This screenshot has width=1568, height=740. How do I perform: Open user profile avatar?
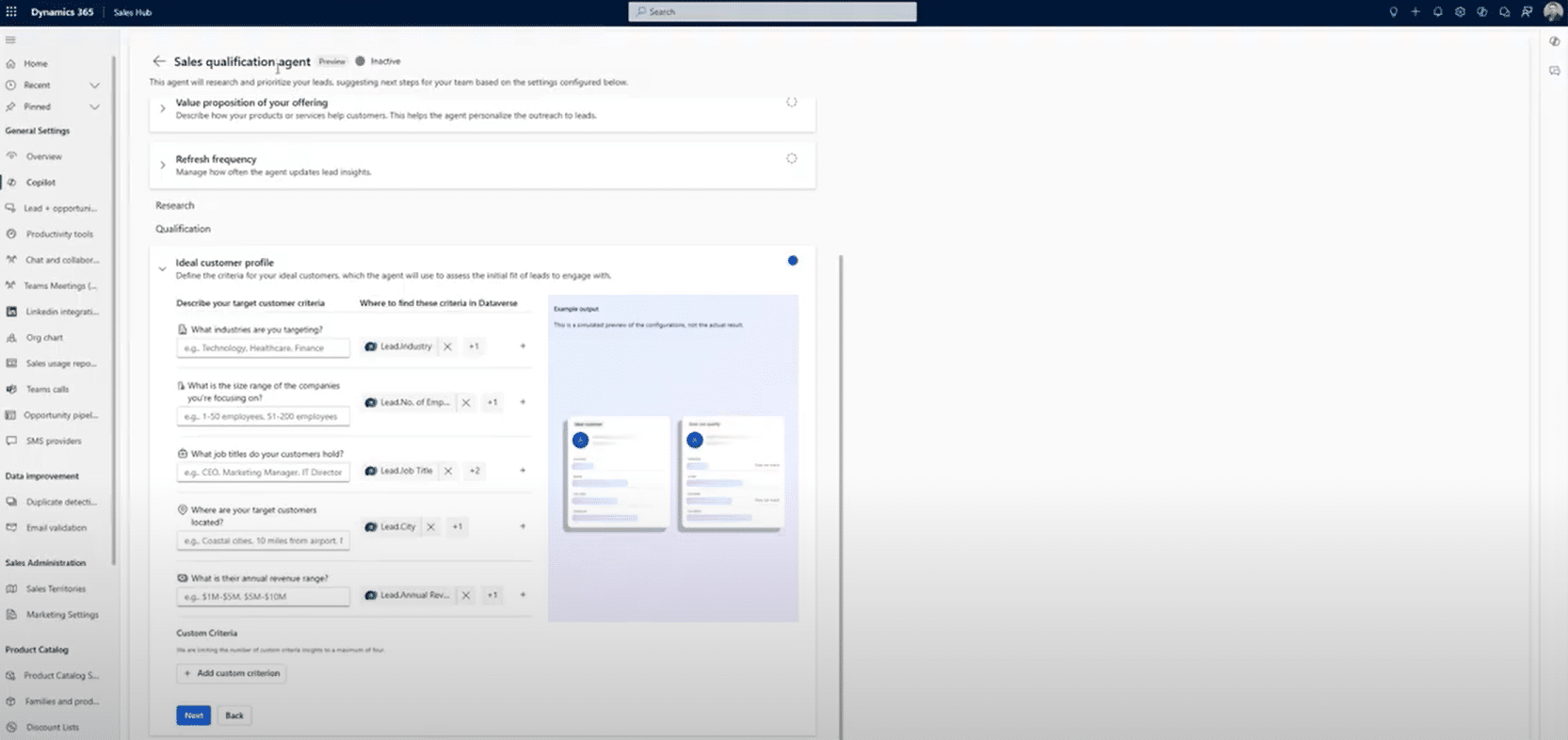(x=1552, y=12)
